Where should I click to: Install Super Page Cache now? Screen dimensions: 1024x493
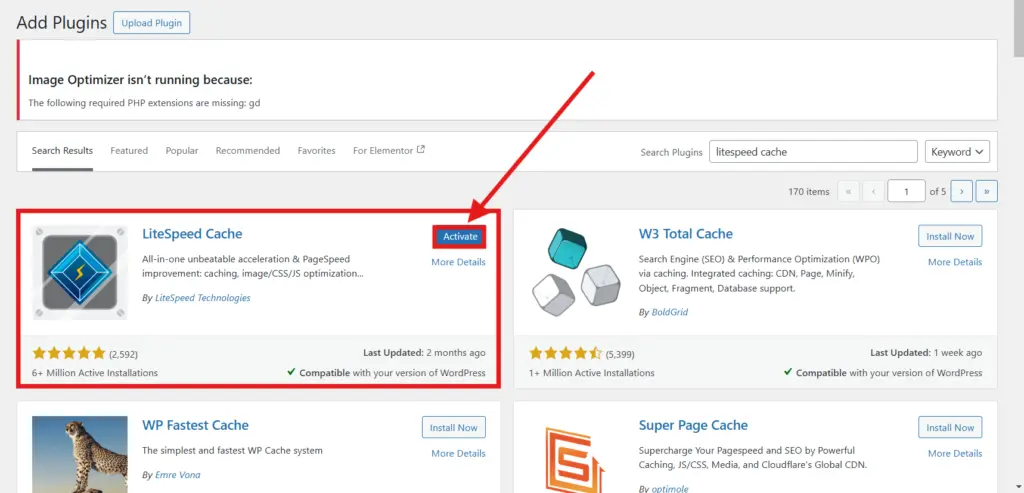pyautogui.click(x=950, y=428)
